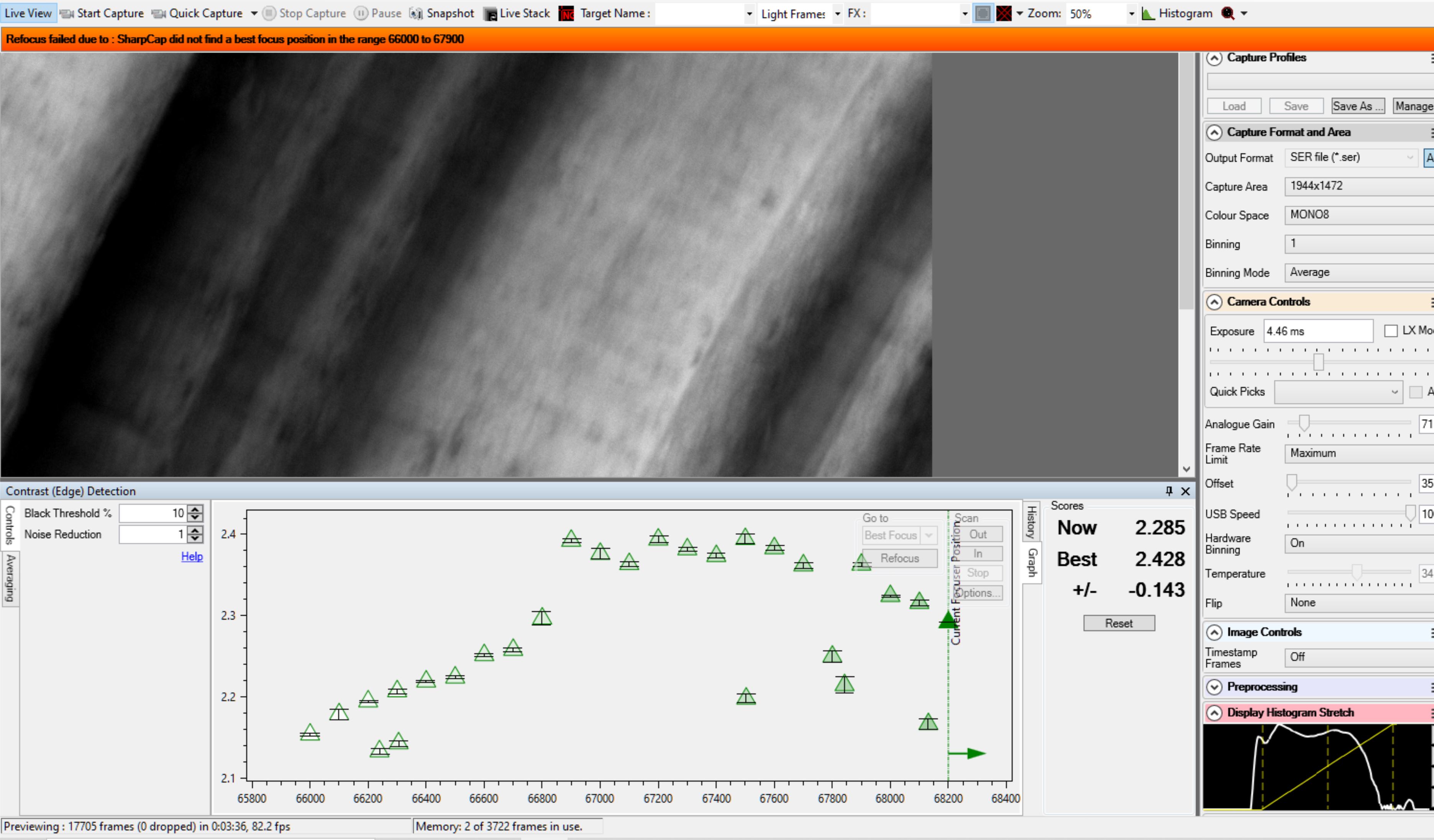
Task: Click the Pause icon
Action: pos(361,13)
